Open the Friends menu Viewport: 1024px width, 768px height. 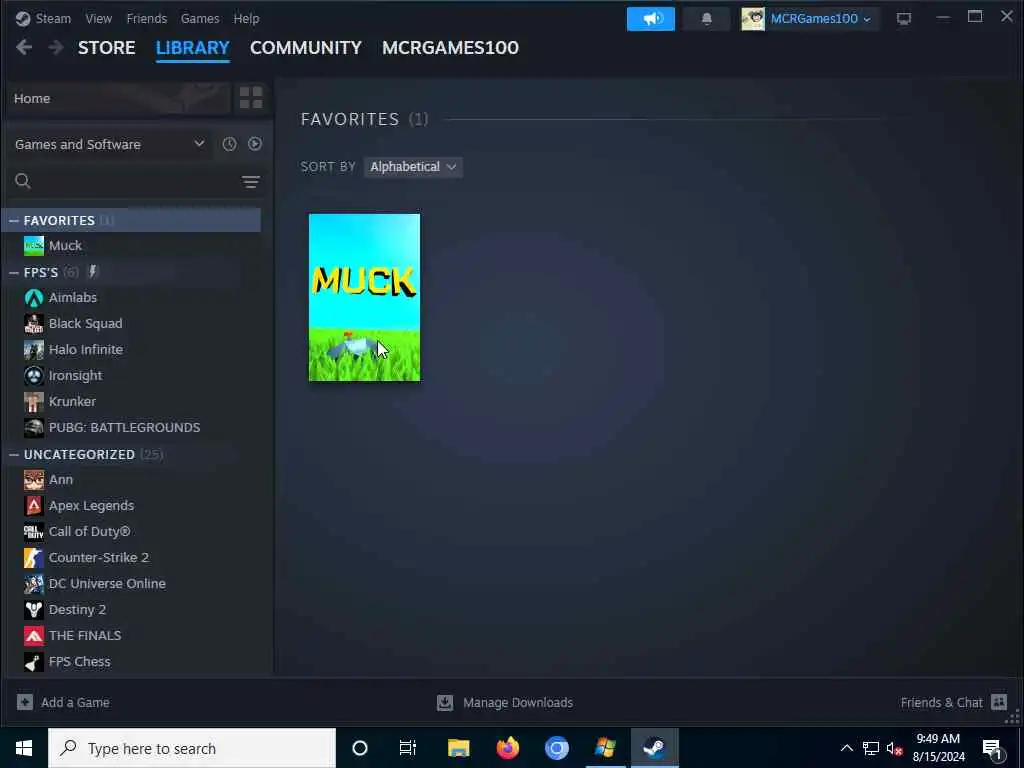click(146, 18)
